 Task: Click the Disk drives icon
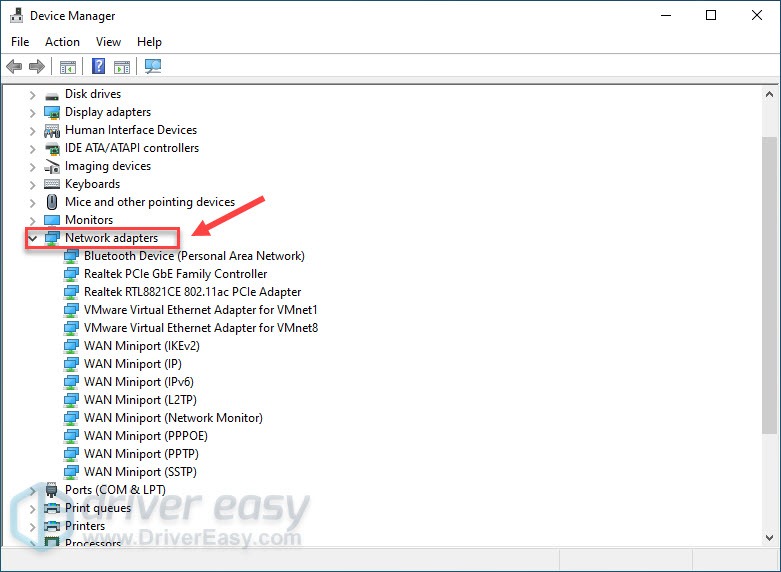pyautogui.click(x=52, y=95)
